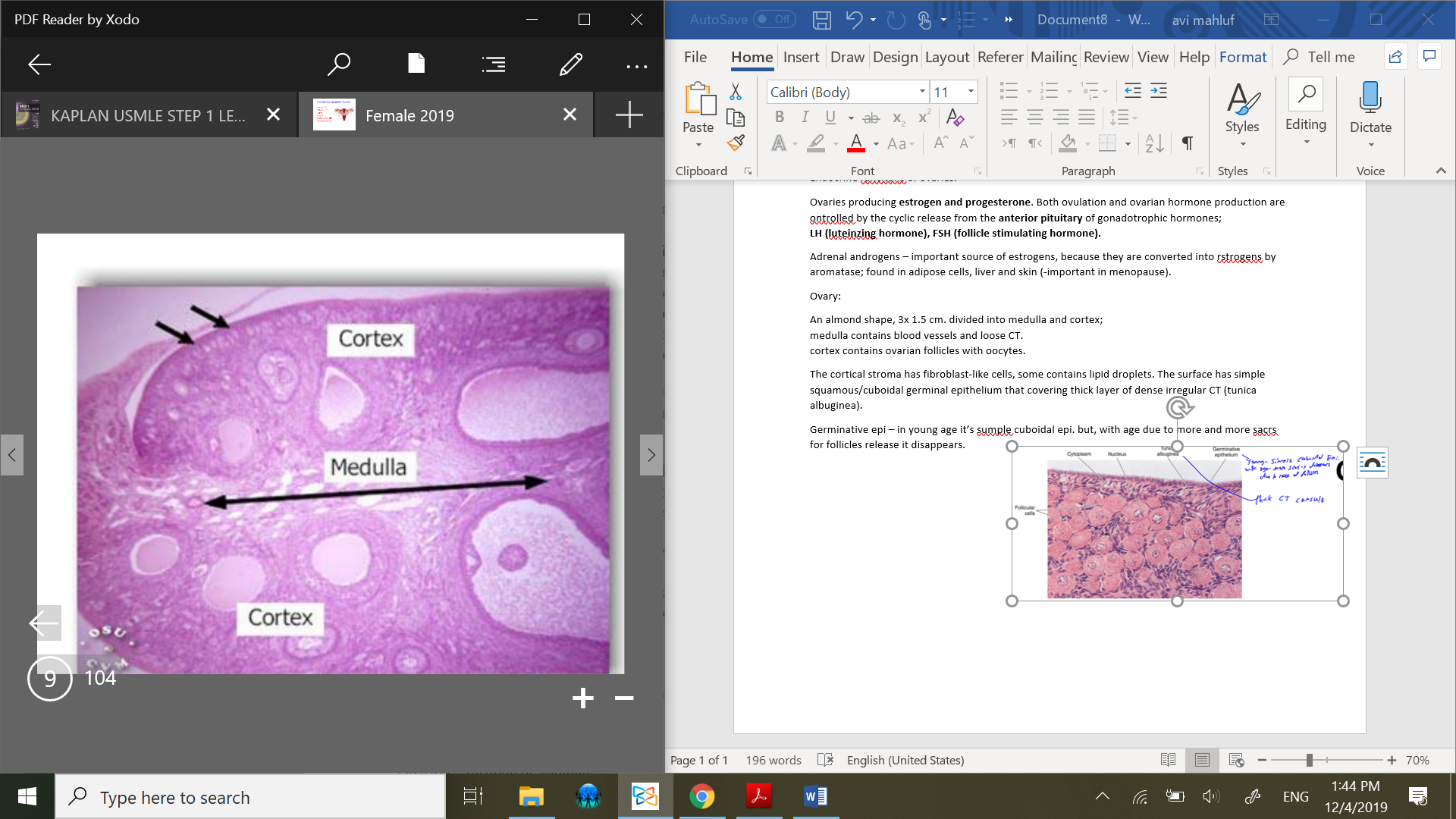Click the Format Painter brush icon
The image size is (1456, 819).
pos(736,143)
